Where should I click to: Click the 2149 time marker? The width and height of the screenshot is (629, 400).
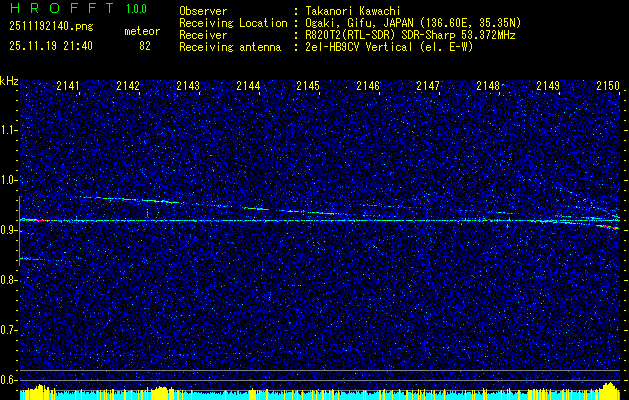[x=548, y=85]
